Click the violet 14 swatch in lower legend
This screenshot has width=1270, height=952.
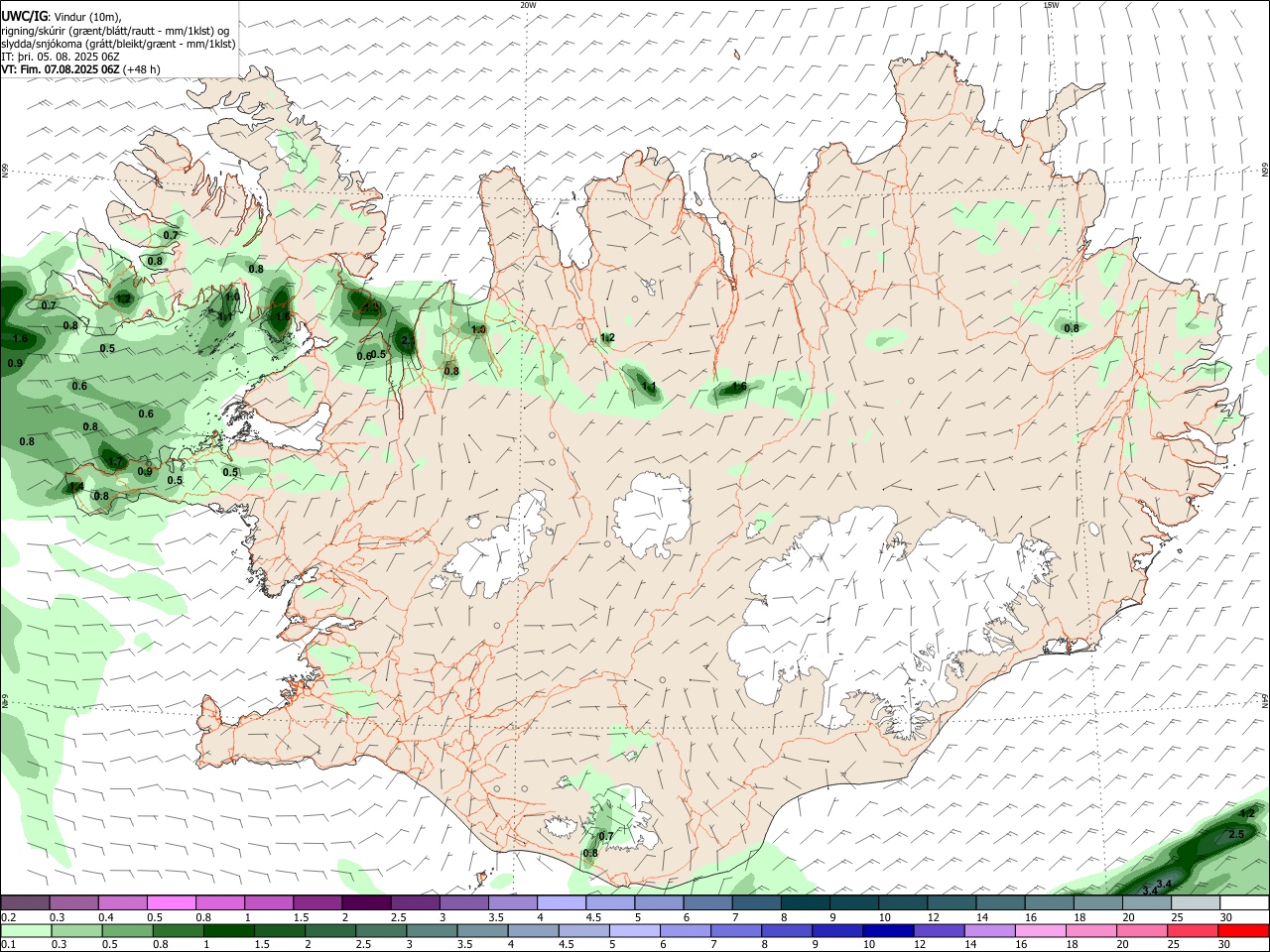[990, 930]
